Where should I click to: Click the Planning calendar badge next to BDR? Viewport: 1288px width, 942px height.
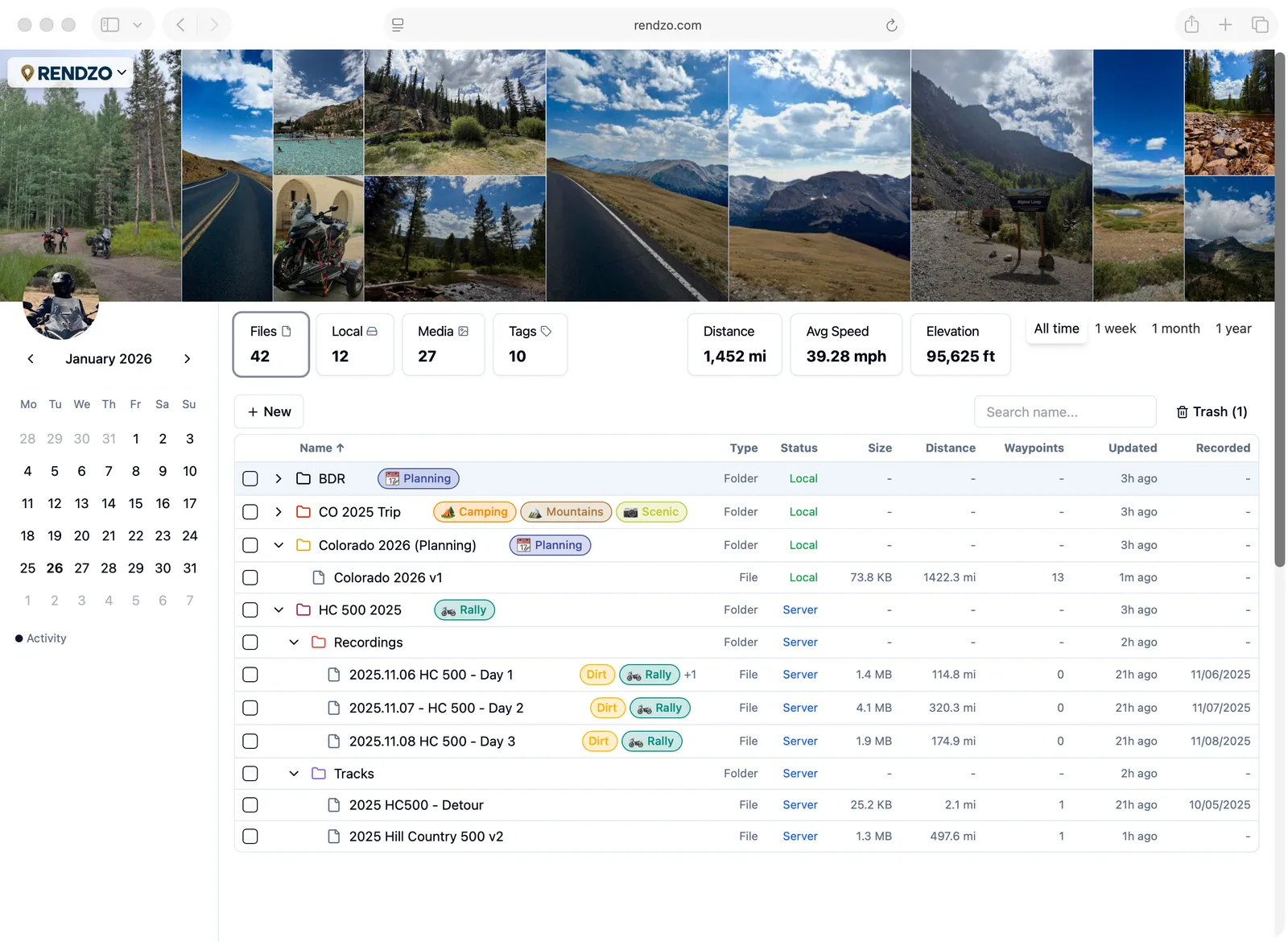(417, 478)
